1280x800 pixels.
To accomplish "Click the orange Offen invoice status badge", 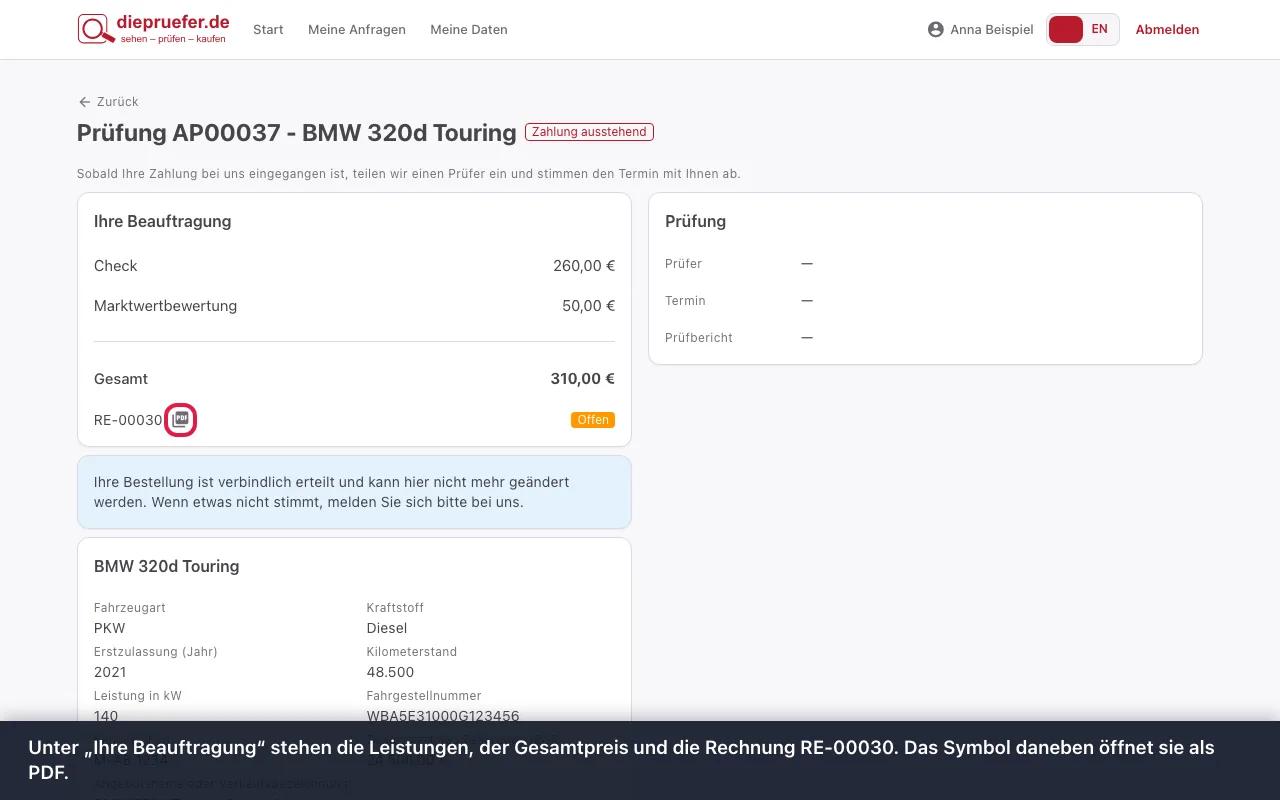I will (593, 420).
